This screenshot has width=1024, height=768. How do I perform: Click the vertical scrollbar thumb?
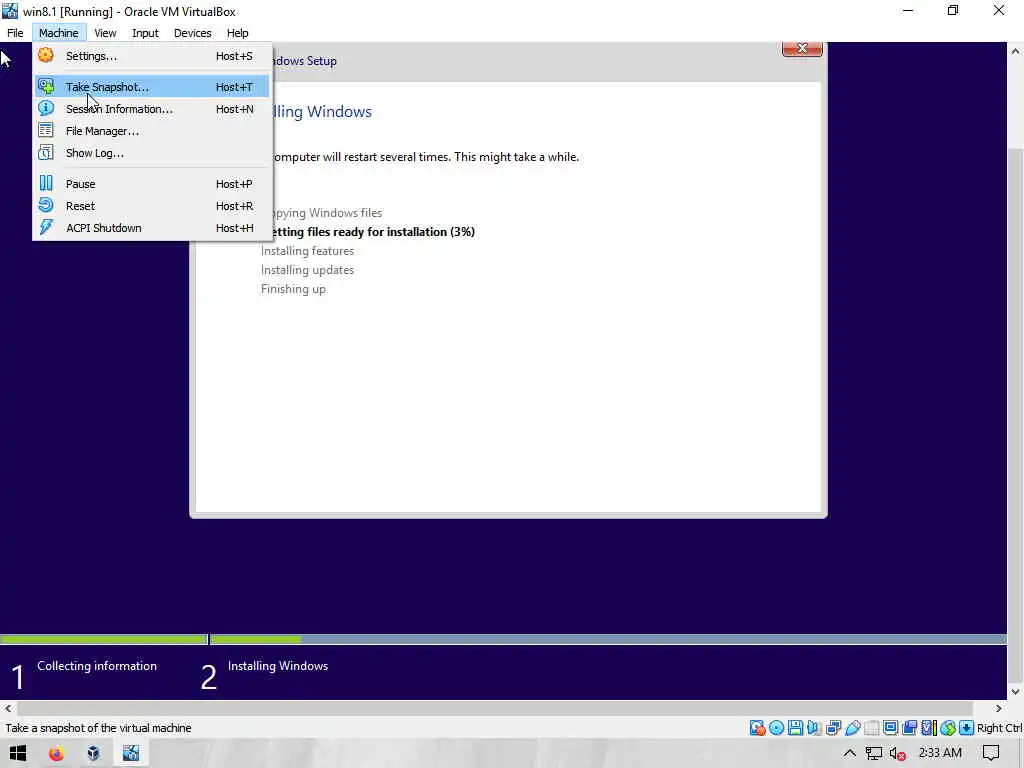(x=1016, y=416)
